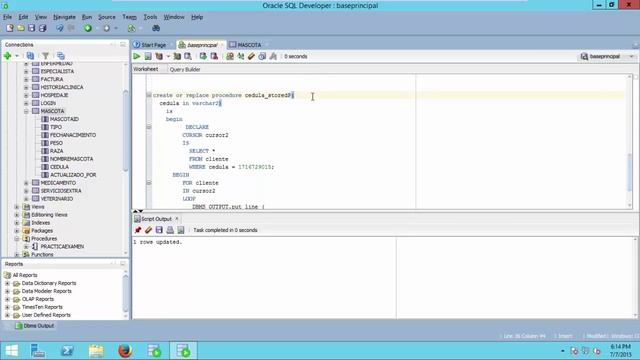This screenshot has width=640, height=360.
Task: Click the Rollback icon in worksheet toolbar
Action: click(x=214, y=56)
